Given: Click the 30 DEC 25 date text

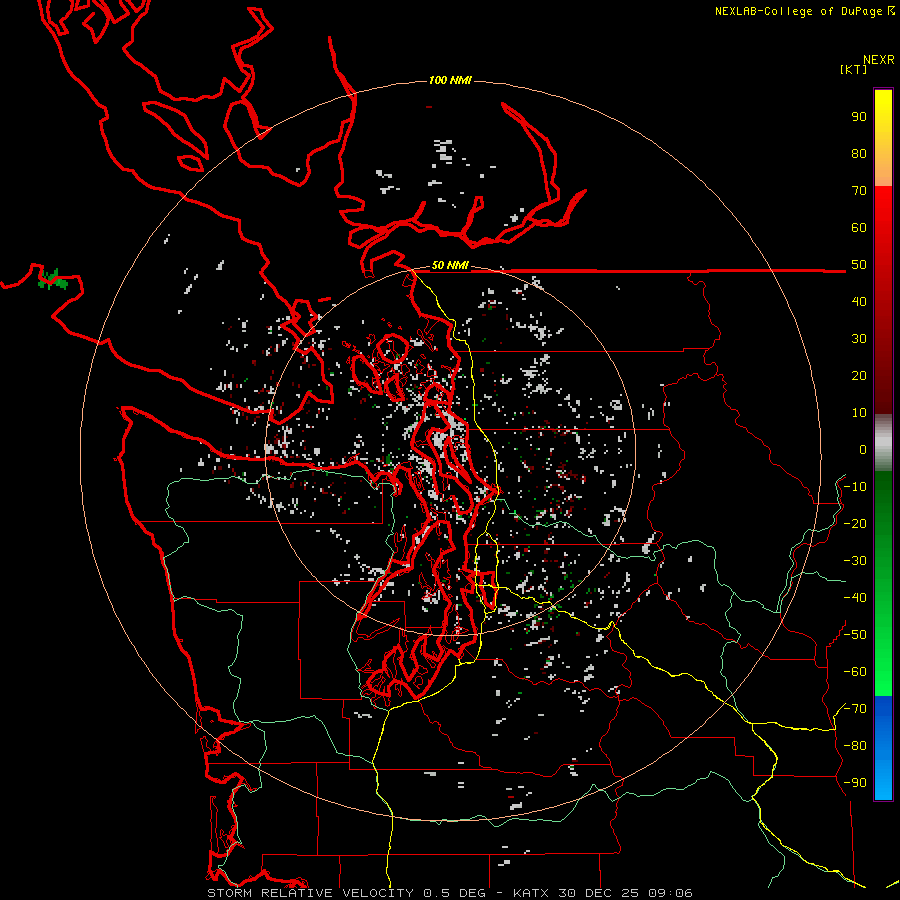Looking at the screenshot, I should (598, 893).
